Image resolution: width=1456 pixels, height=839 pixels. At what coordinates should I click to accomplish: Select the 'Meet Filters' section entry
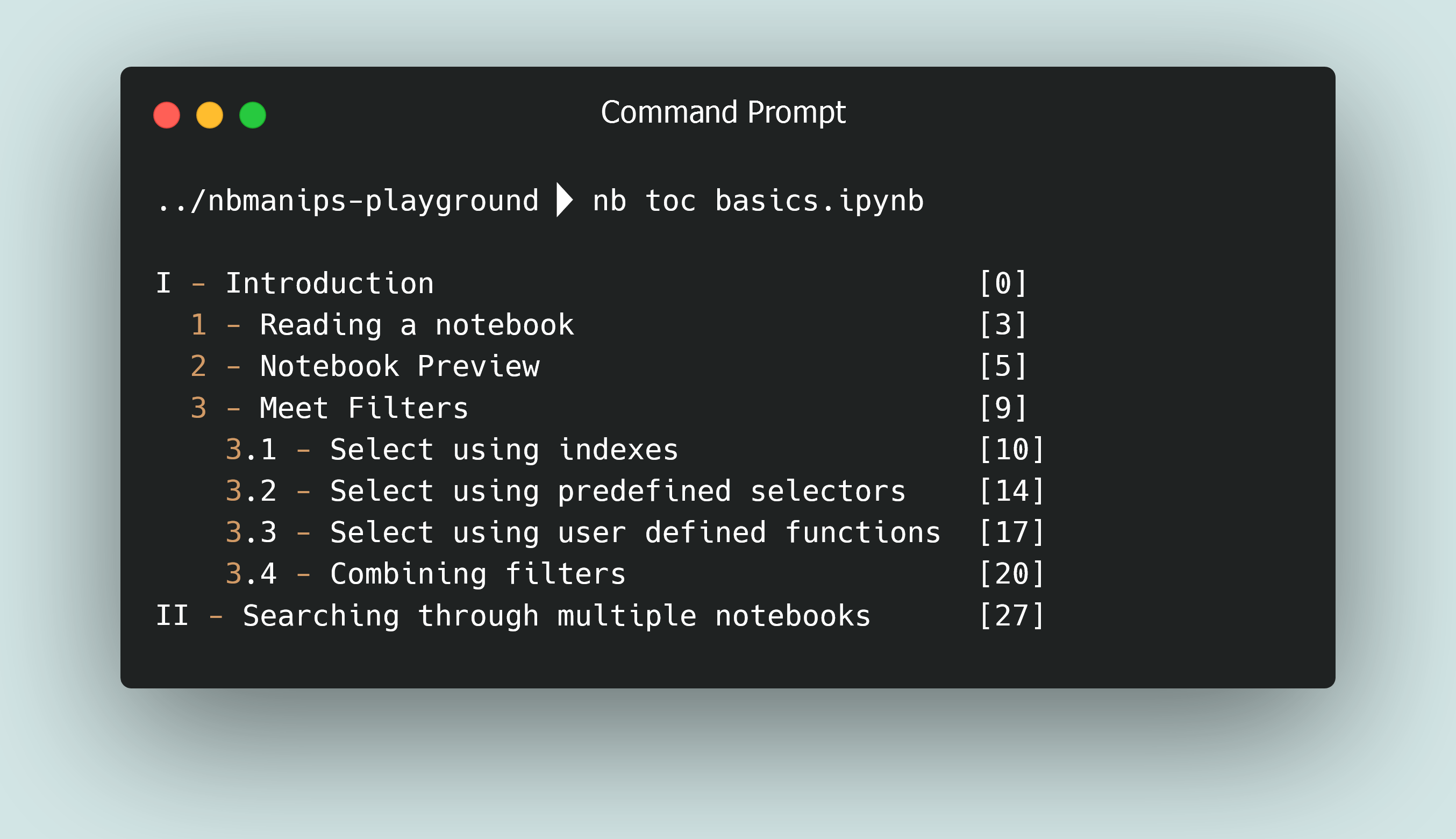pos(364,408)
